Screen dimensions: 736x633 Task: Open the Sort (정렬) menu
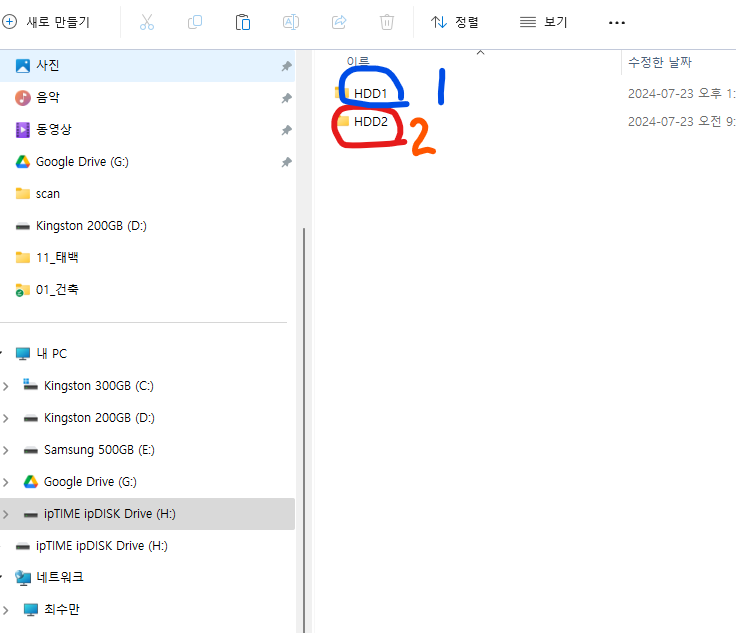pos(454,22)
